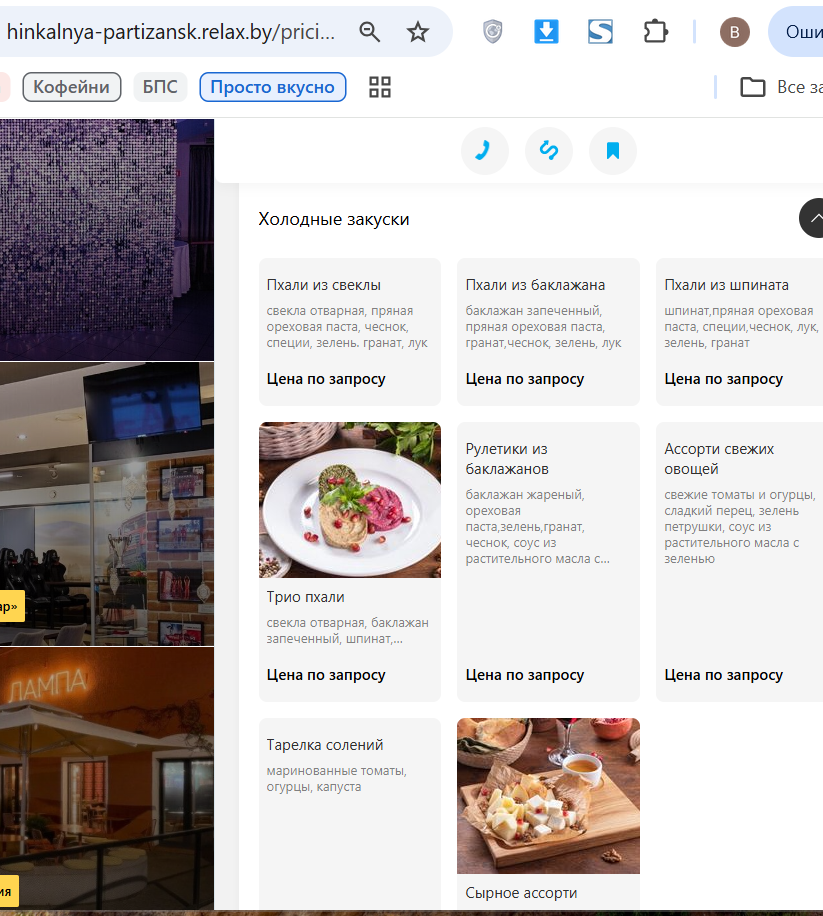Screen dimensions: 823x916
Task: Open the Пхали из шпината card
Action: click(x=739, y=332)
